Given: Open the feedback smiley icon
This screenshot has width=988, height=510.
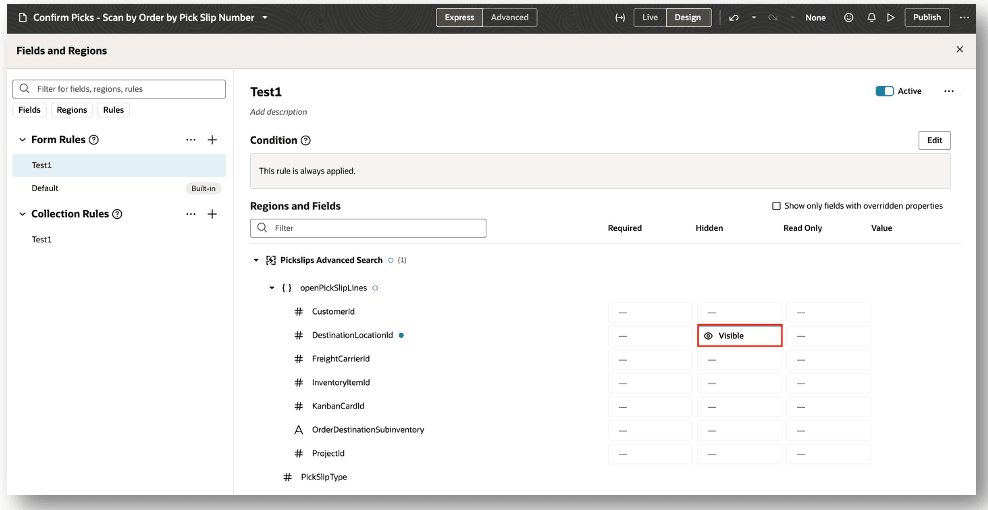Looking at the screenshot, I should point(850,17).
